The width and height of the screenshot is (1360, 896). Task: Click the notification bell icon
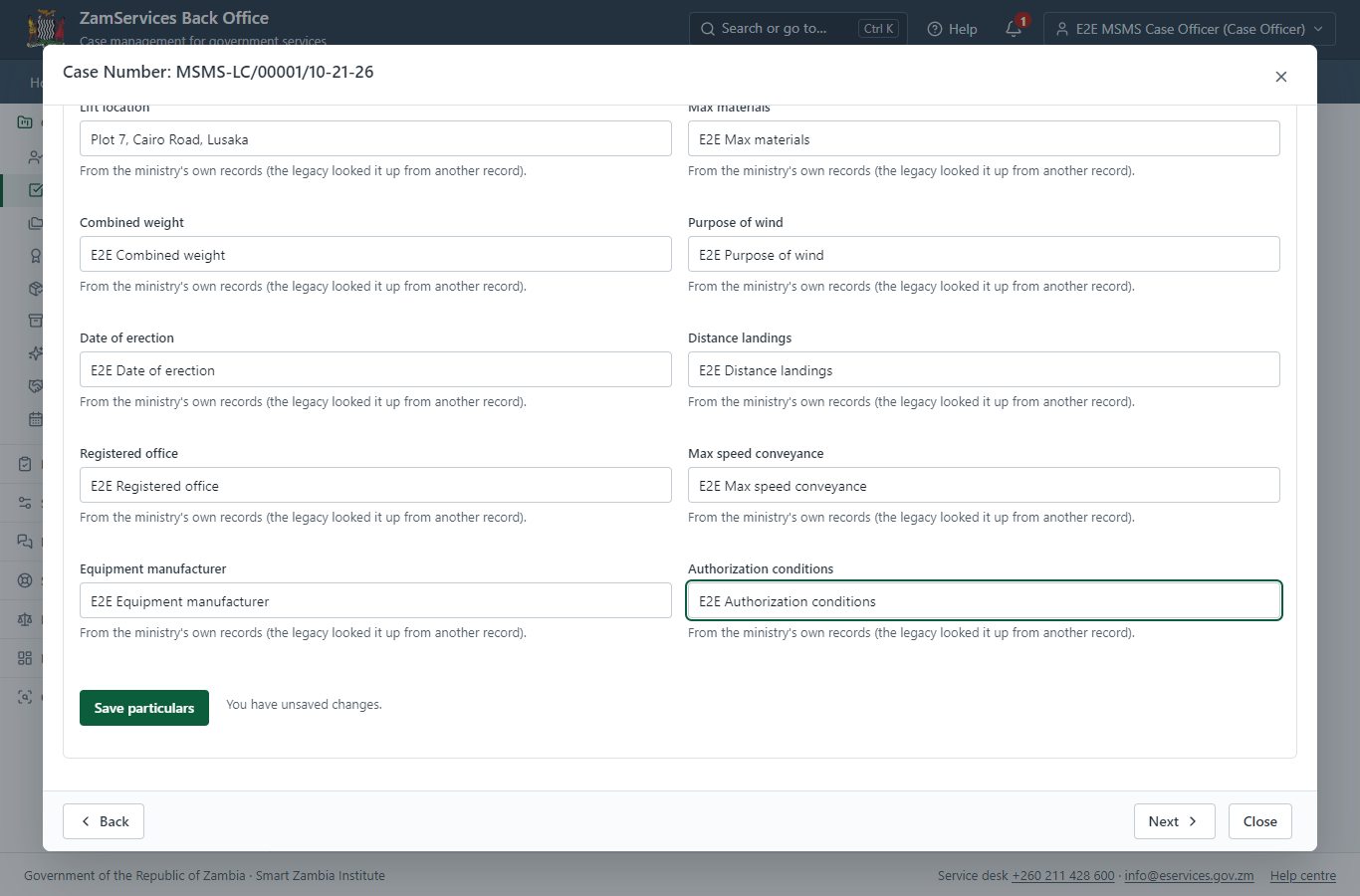(1014, 29)
